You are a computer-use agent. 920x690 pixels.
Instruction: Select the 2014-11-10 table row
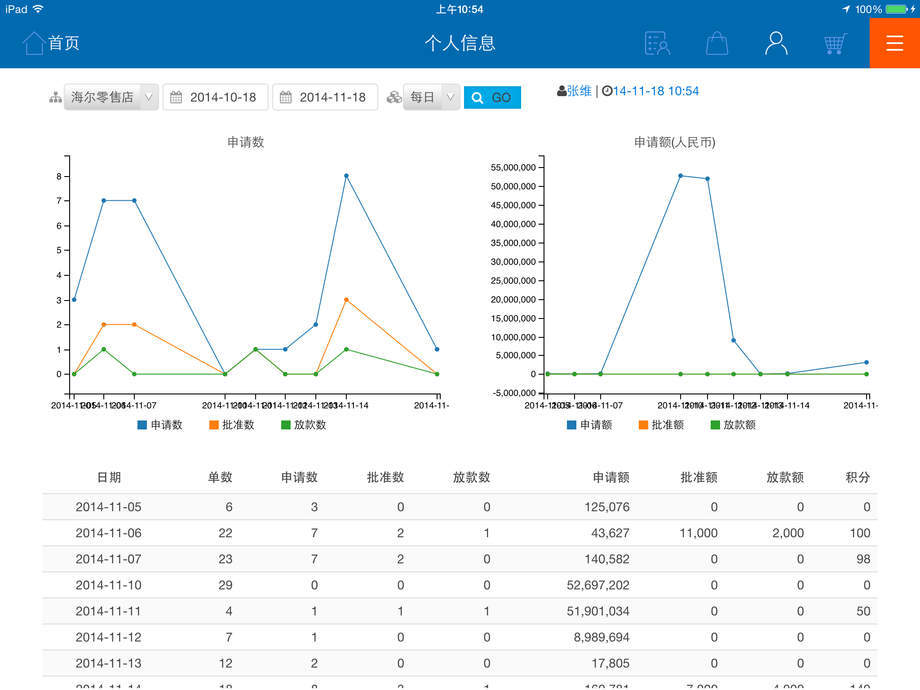[460, 585]
